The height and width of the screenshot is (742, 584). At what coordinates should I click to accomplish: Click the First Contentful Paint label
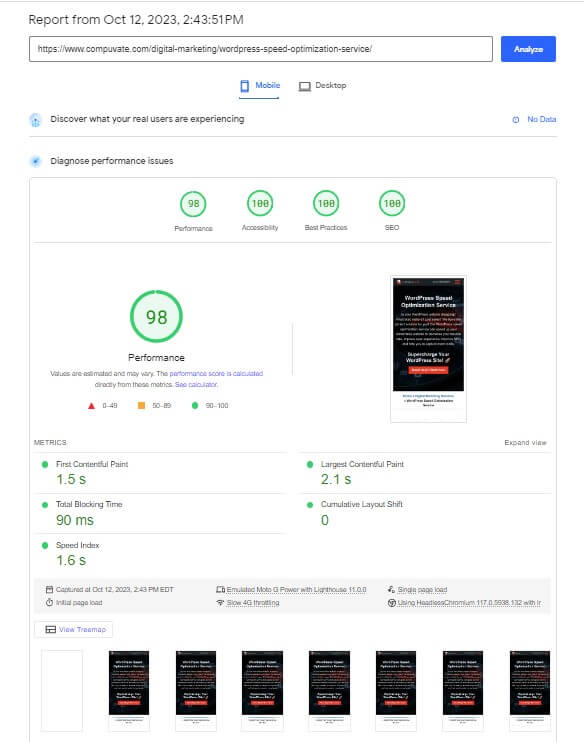tap(92, 464)
